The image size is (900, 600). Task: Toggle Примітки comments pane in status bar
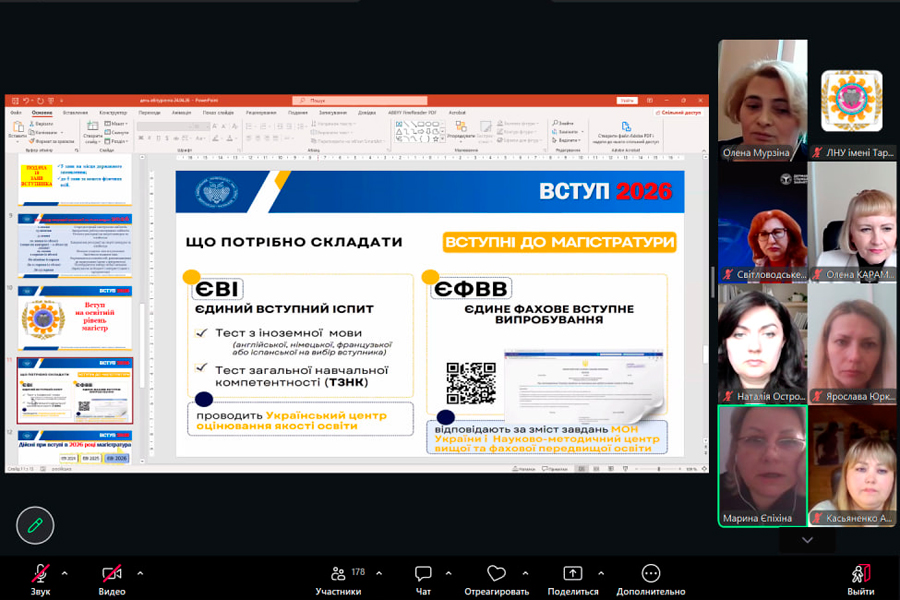coord(554,469)
